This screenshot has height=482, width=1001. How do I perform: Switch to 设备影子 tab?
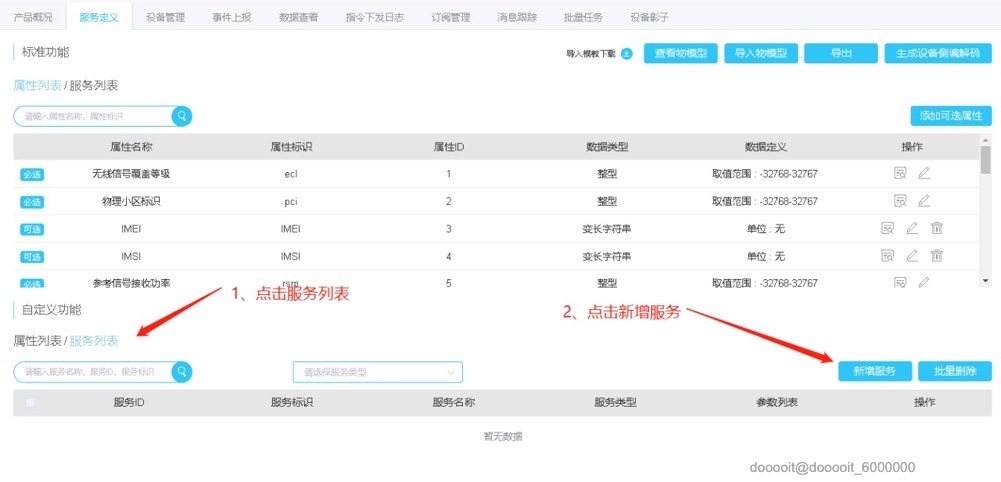pos(649,17)
